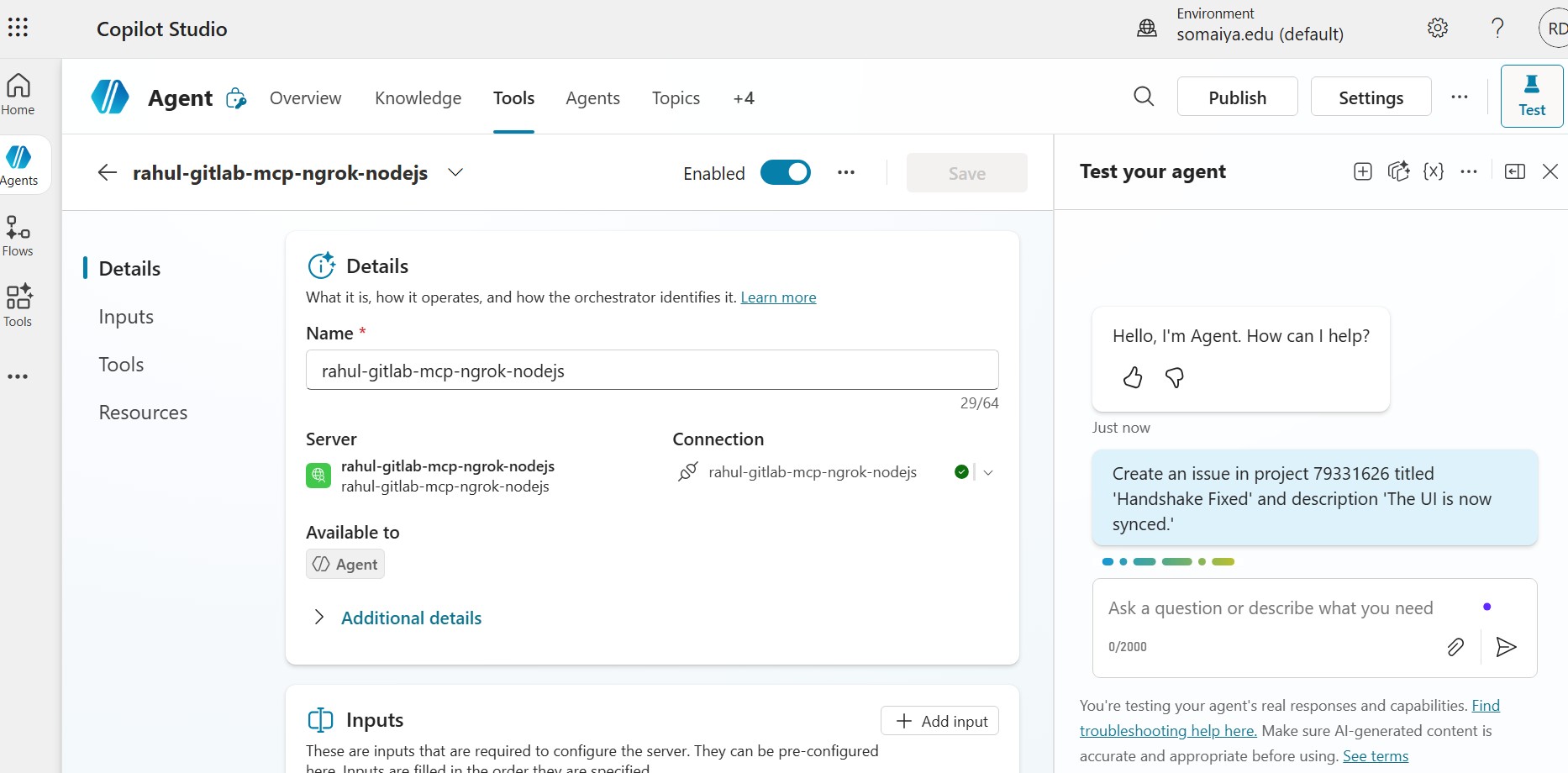Viewport: 1568px width, 773px height.
Task: Click the Agent chip under Available to
Action: tap(345, 565)
